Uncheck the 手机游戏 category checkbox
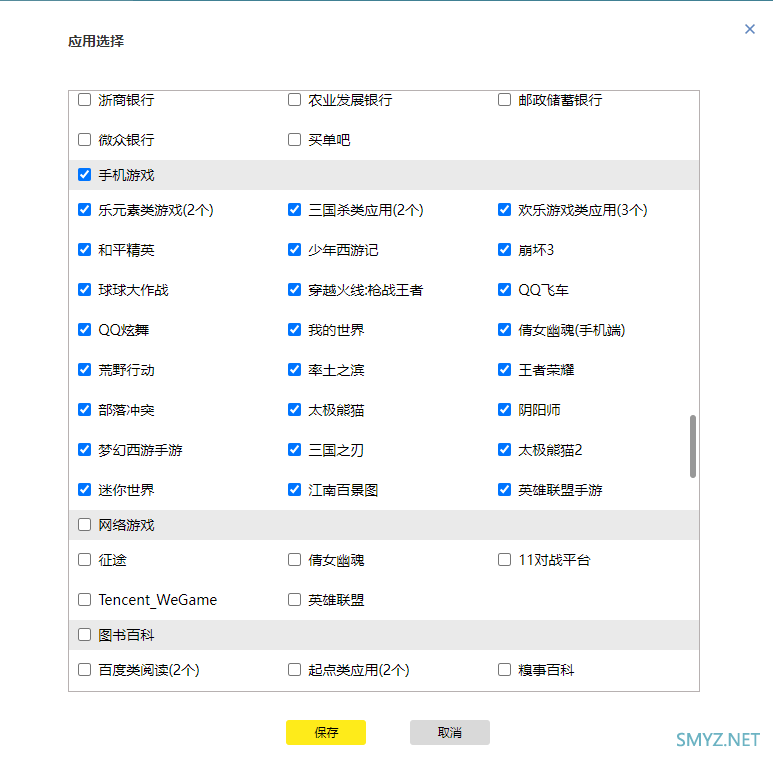Screen dimensions: 773x759 click(x=84, y=175)
